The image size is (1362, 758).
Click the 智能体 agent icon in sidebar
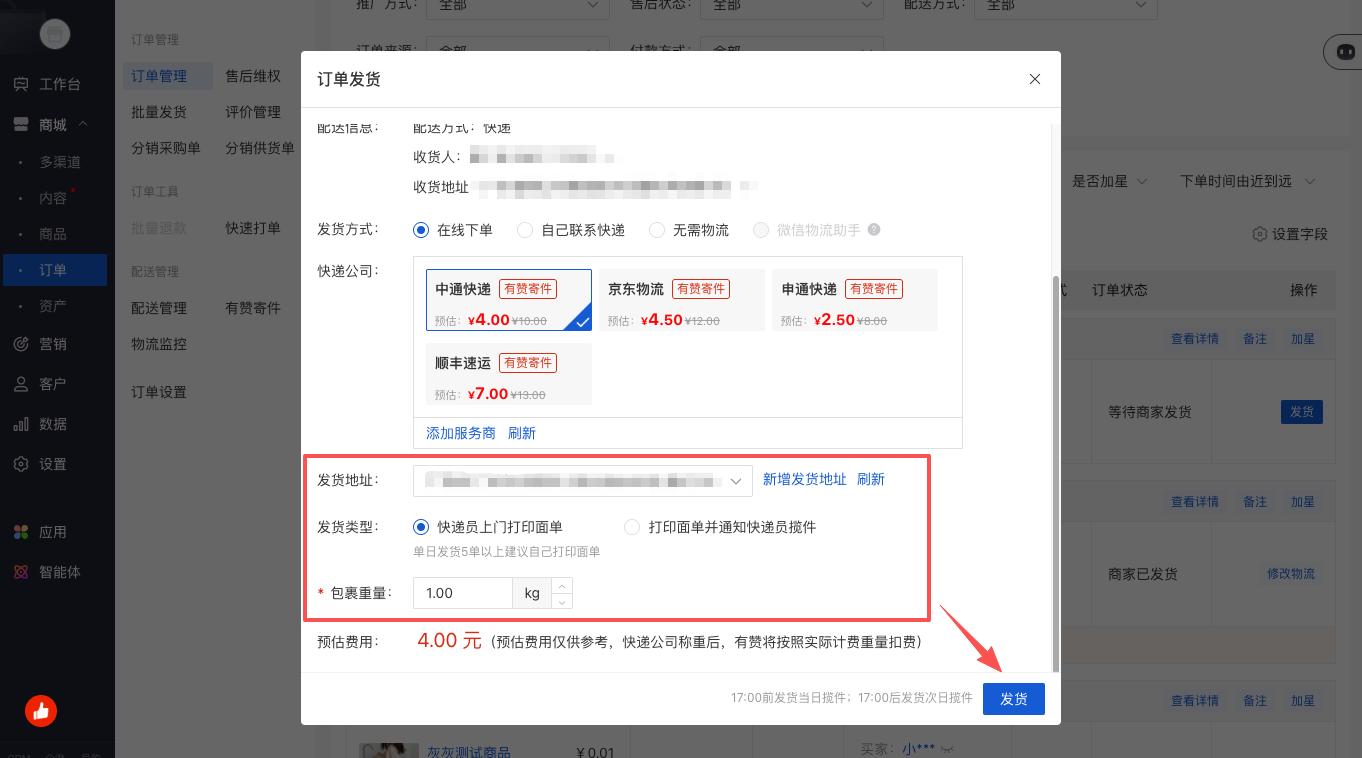coord(21,573)
